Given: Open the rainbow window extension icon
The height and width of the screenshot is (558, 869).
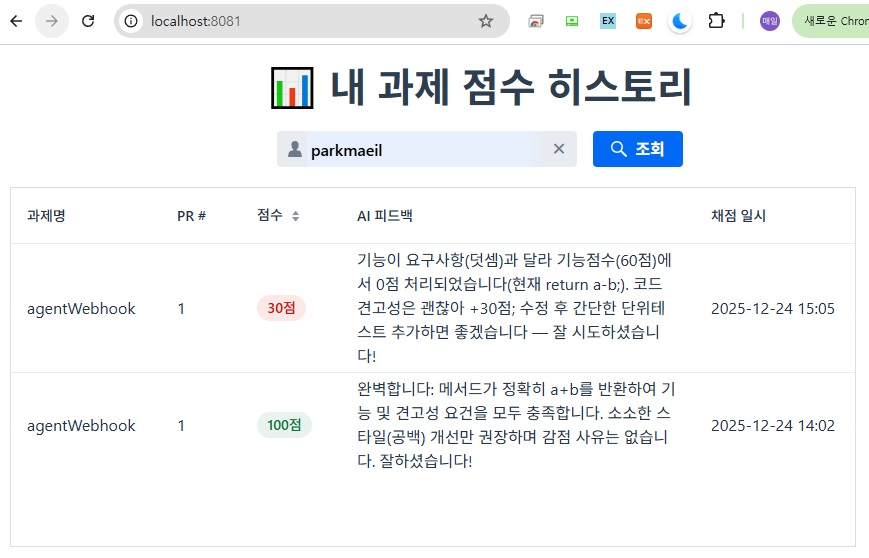Looking at the screenshot, I should [x=536, y=21].
